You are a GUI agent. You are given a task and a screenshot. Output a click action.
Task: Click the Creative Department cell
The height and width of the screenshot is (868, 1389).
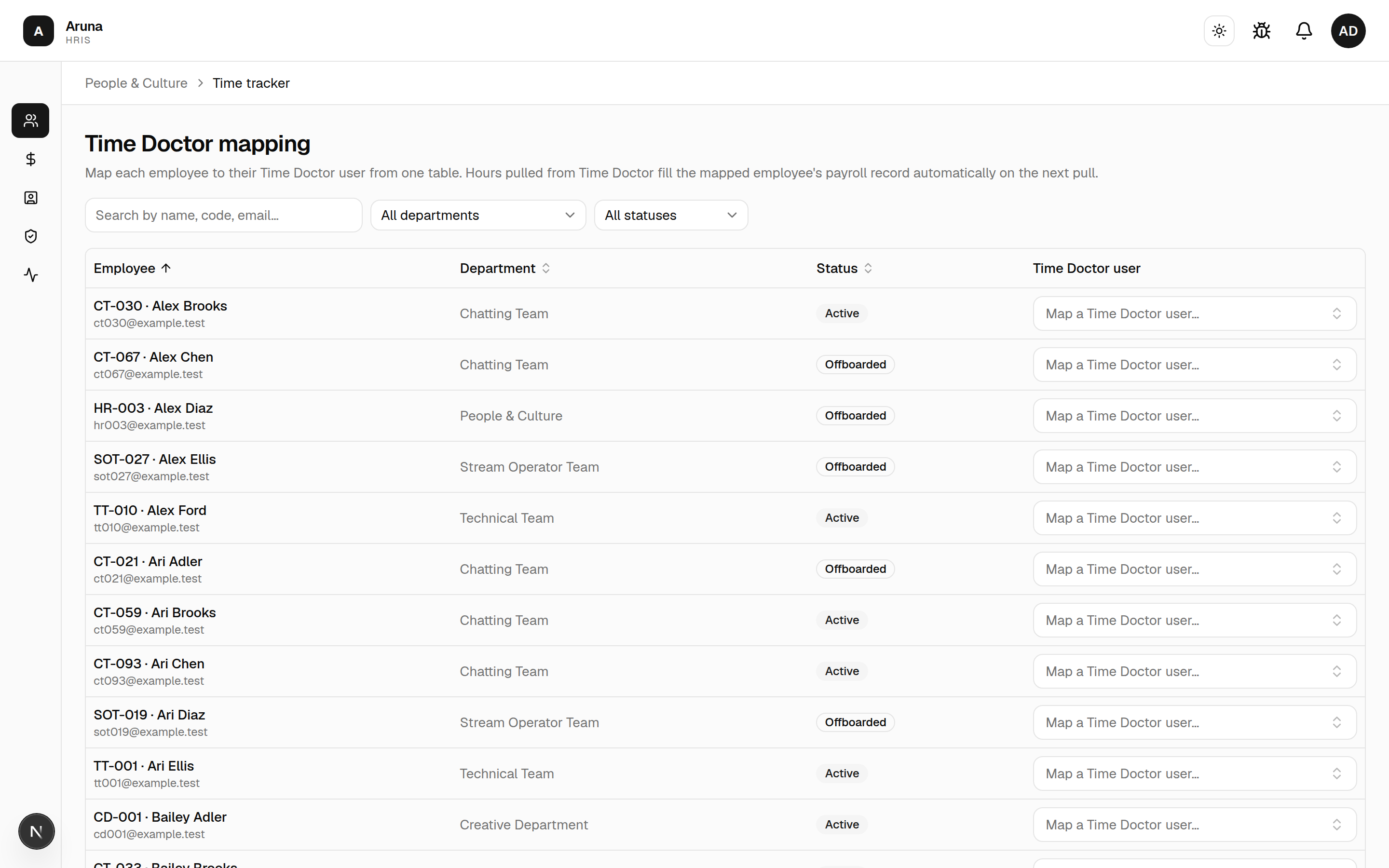coord(523,825)
